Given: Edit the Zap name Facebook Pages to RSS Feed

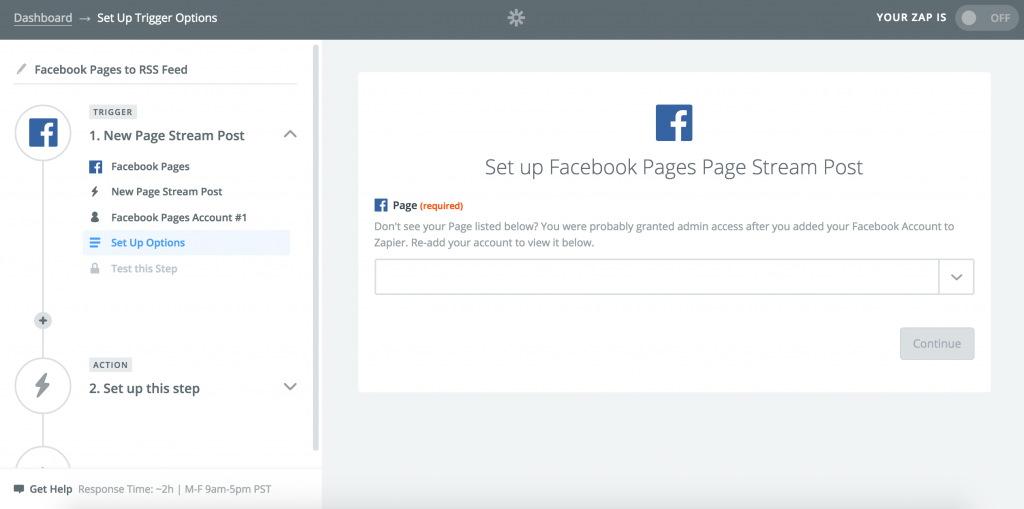Looking at the screenshot, I should (x=110, y=69).
